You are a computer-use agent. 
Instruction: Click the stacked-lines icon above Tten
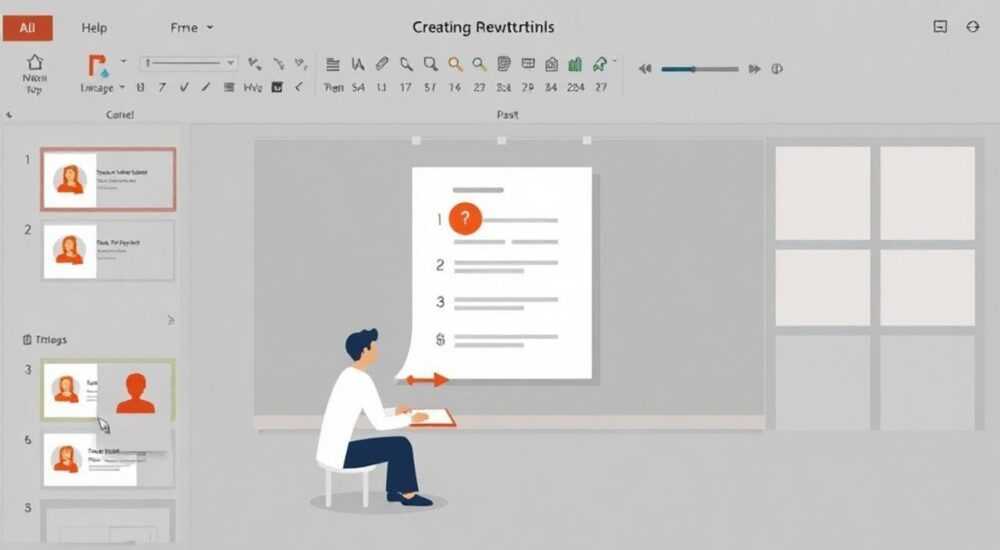(x=333, y=64)
